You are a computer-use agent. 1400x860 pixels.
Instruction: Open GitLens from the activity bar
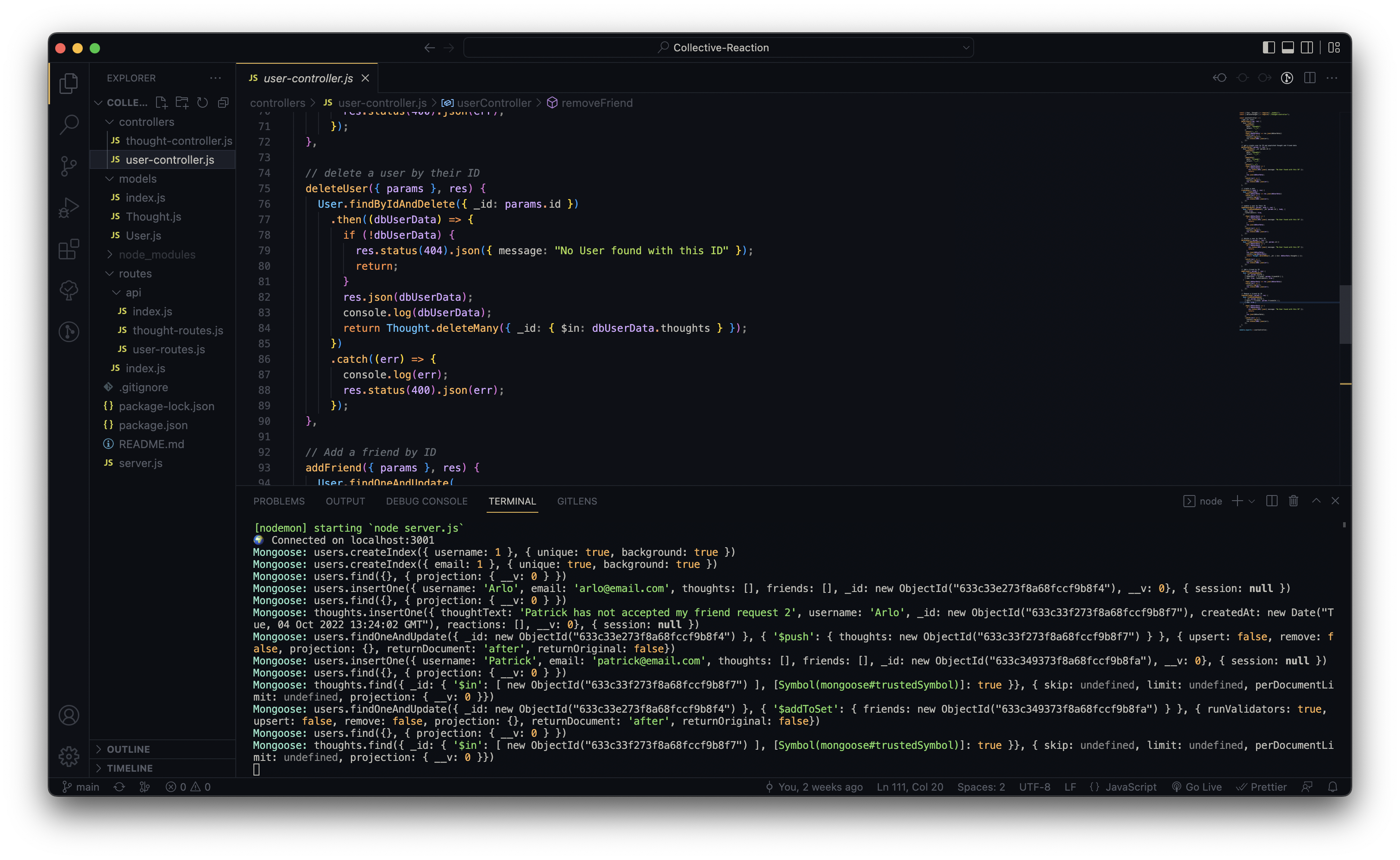point(69,332)
